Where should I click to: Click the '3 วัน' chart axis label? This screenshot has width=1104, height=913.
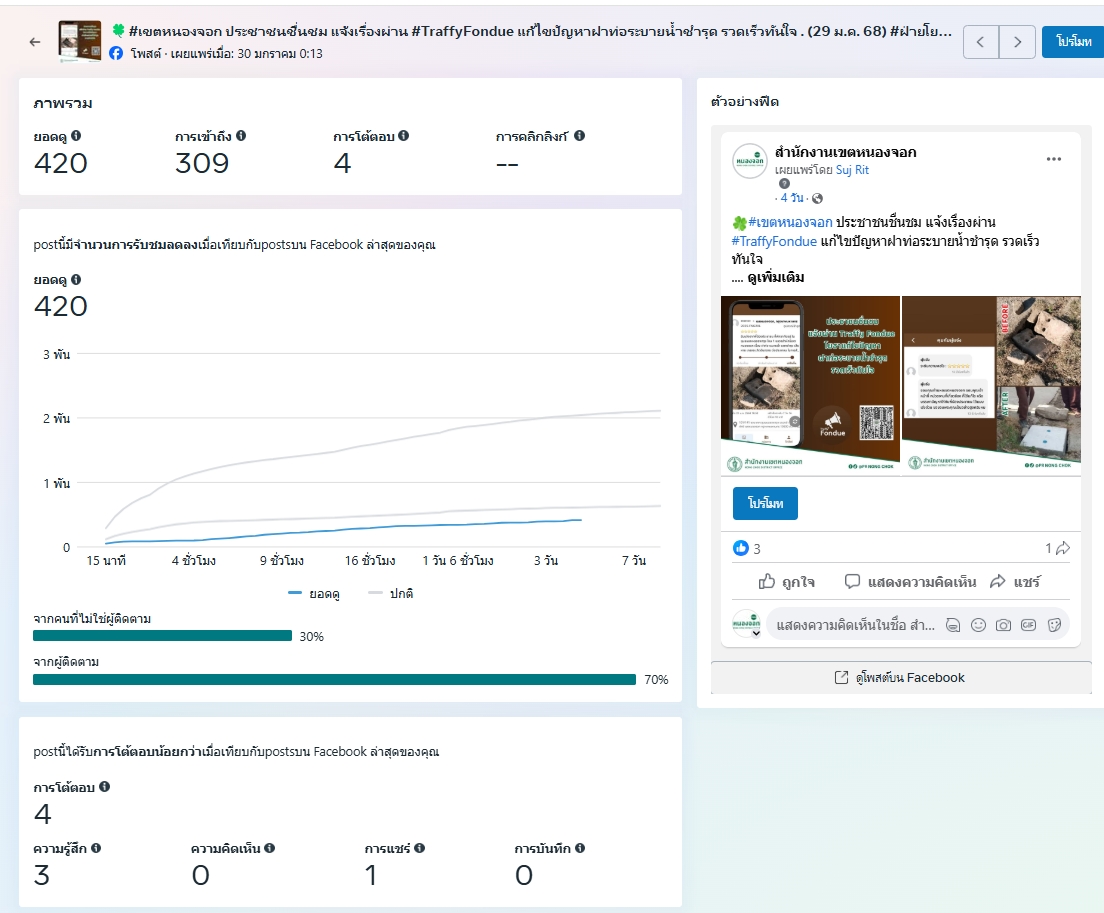point(546,560)
